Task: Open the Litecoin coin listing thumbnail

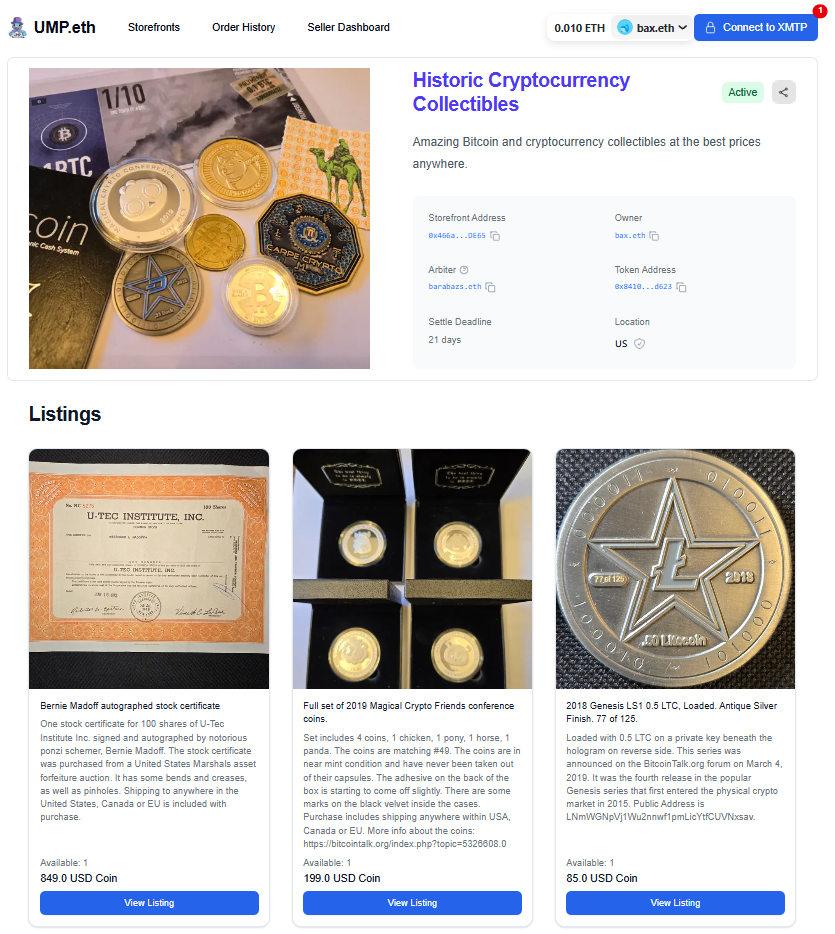Action: point(675,569)
